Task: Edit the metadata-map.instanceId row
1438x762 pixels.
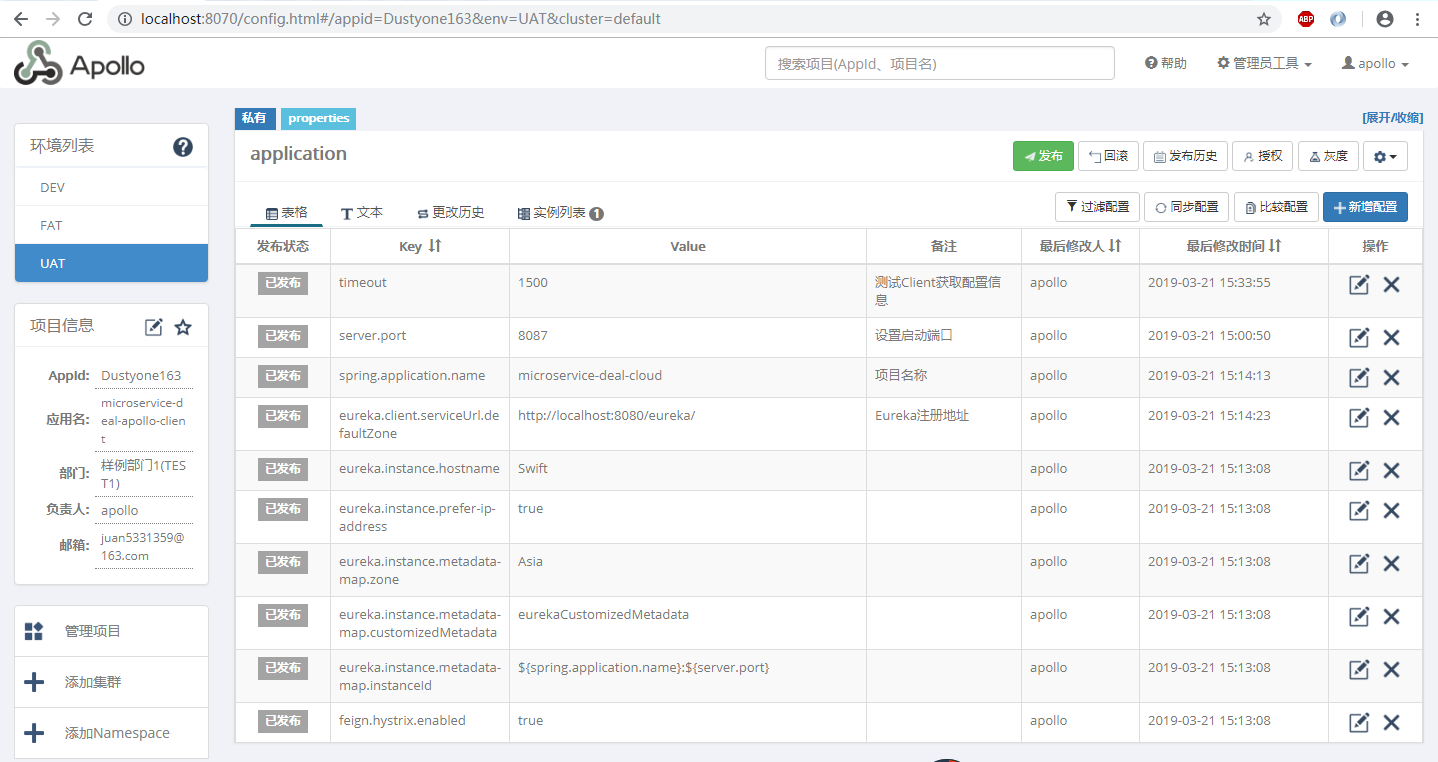Action: click(x=1359, y=670)
